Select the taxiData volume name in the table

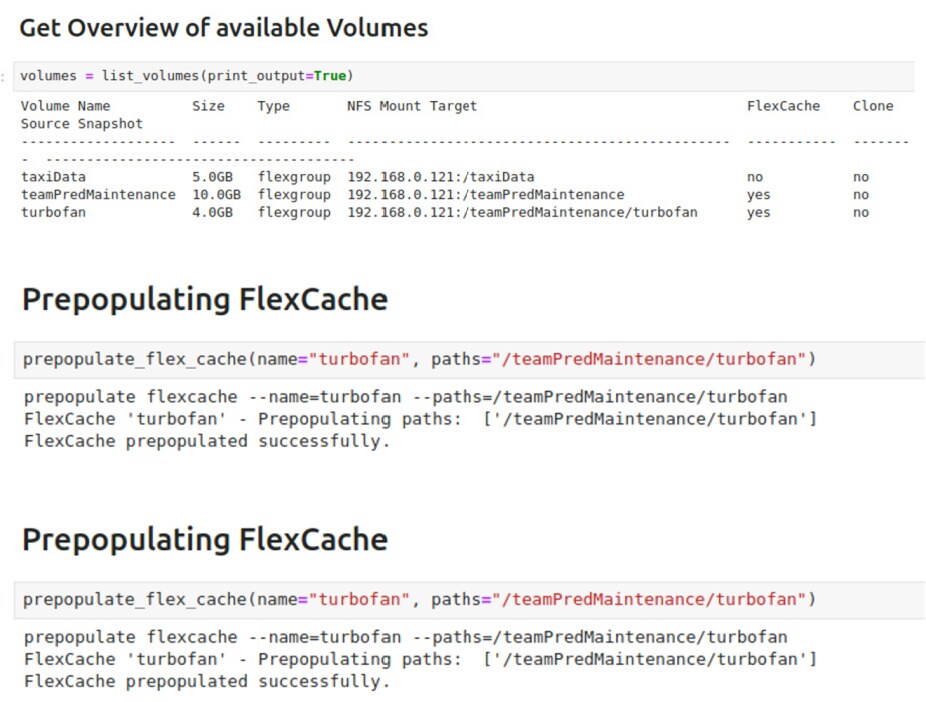pos(53,177)
